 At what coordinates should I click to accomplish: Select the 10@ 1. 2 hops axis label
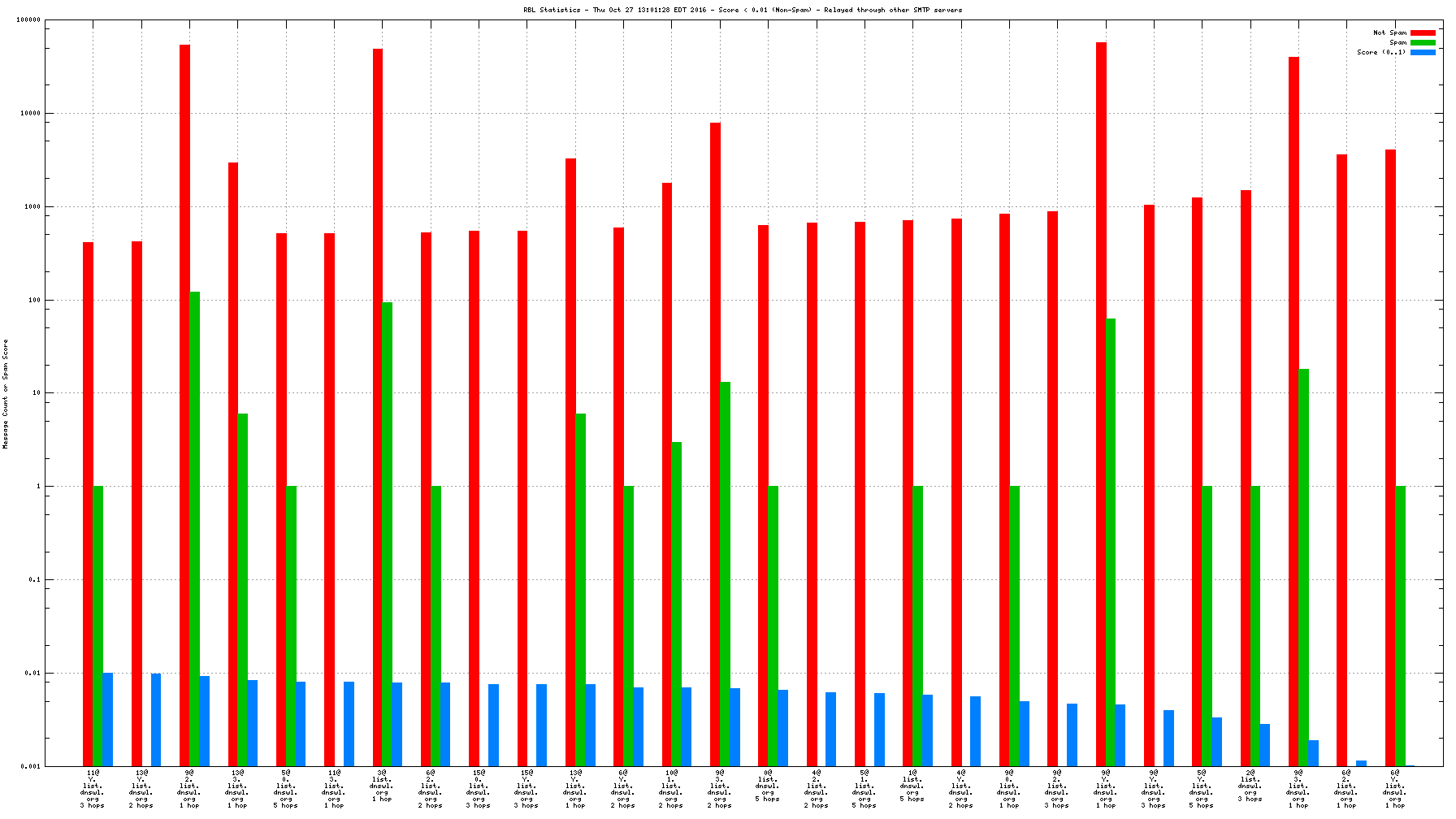click(x=671, y=788)
